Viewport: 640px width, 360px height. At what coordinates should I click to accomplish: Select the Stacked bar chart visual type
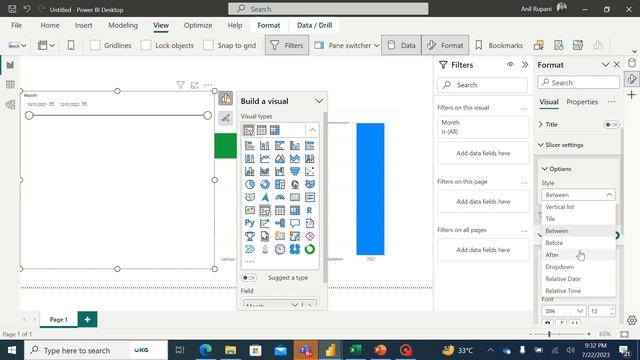pos(250,145)
